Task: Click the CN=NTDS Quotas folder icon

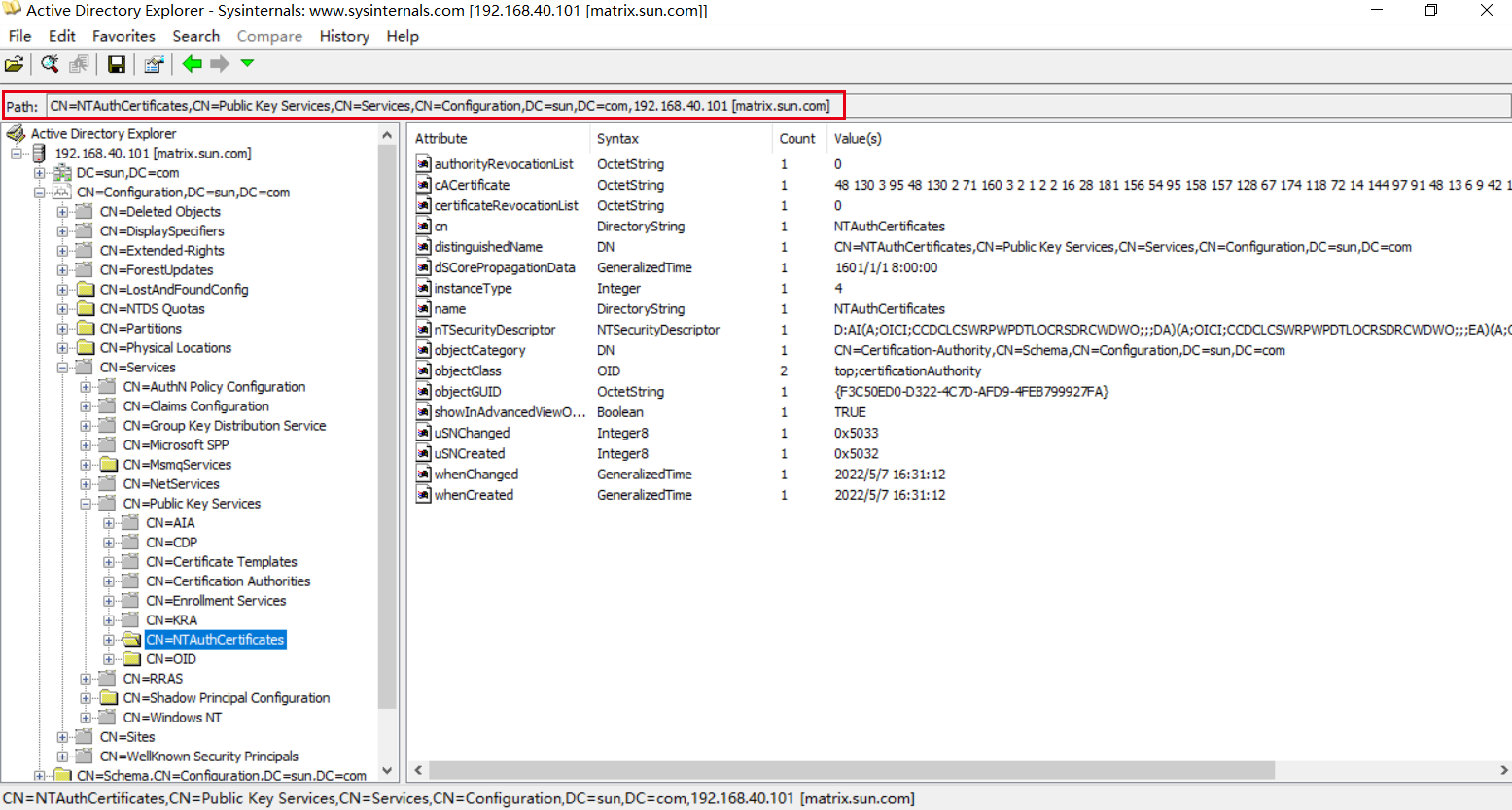Action: [85, 309]
